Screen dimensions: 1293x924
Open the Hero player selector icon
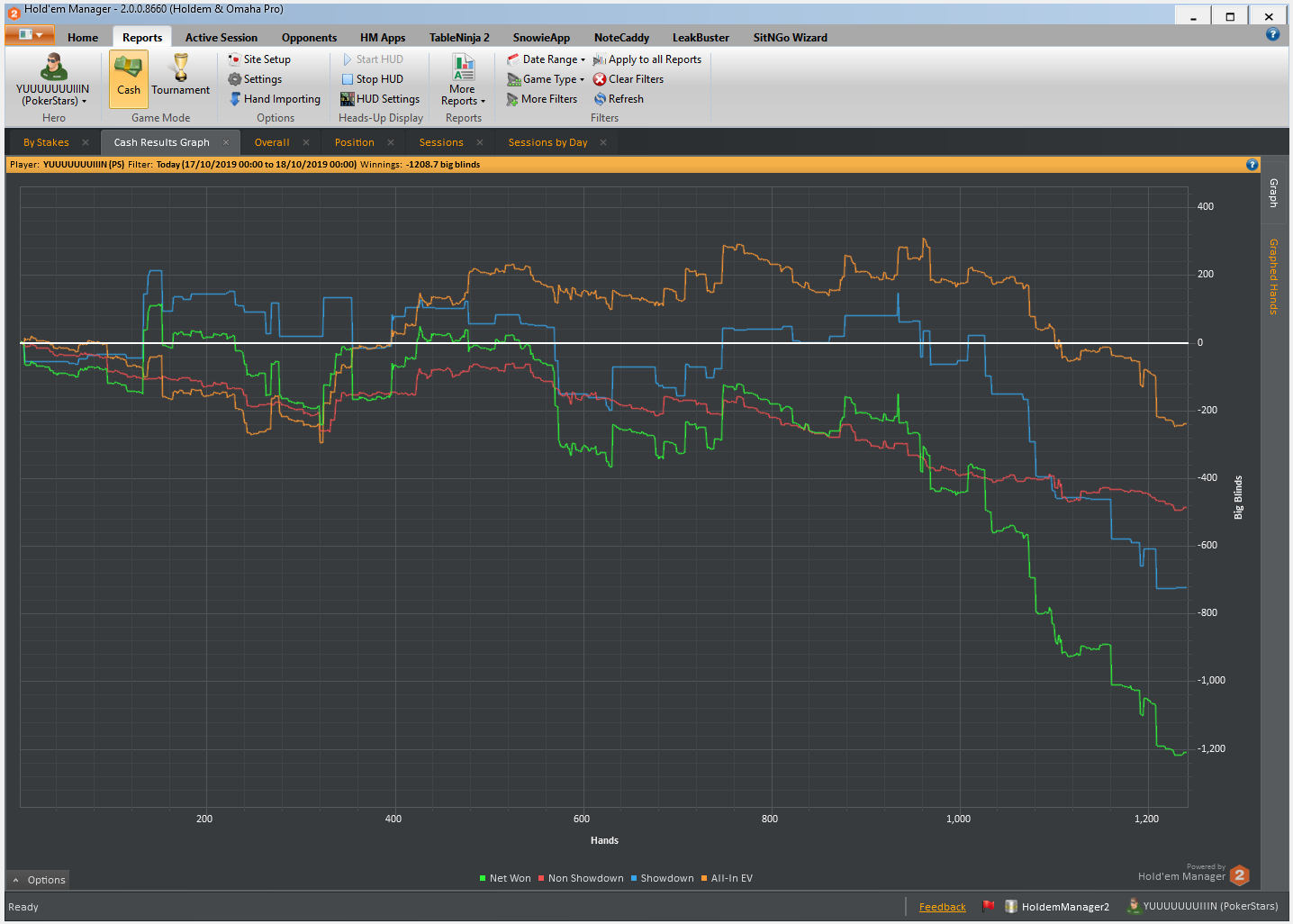pos(53,67)
